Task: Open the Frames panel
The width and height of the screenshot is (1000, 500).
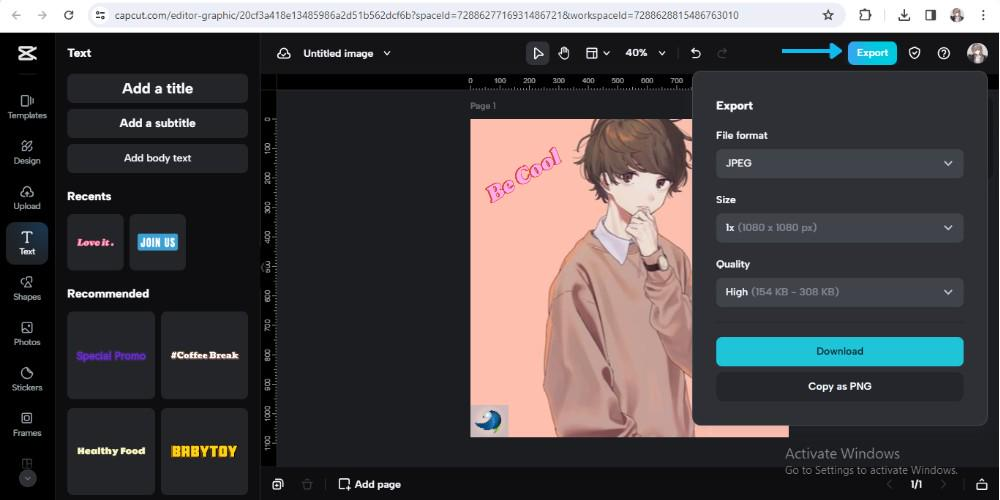Action: pos(27,424)
